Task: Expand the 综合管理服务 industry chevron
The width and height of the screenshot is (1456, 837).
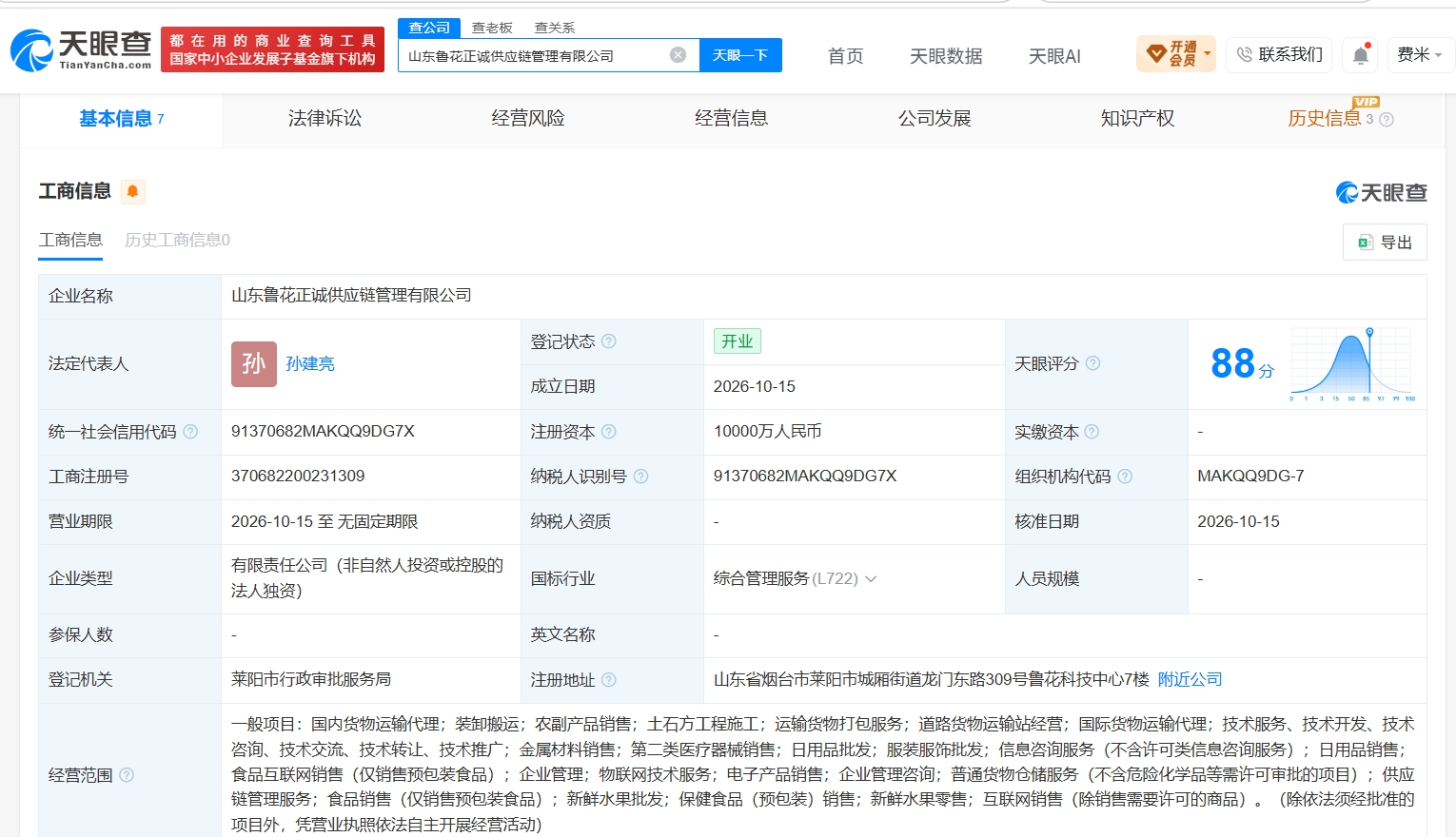Action: (871, 578)
